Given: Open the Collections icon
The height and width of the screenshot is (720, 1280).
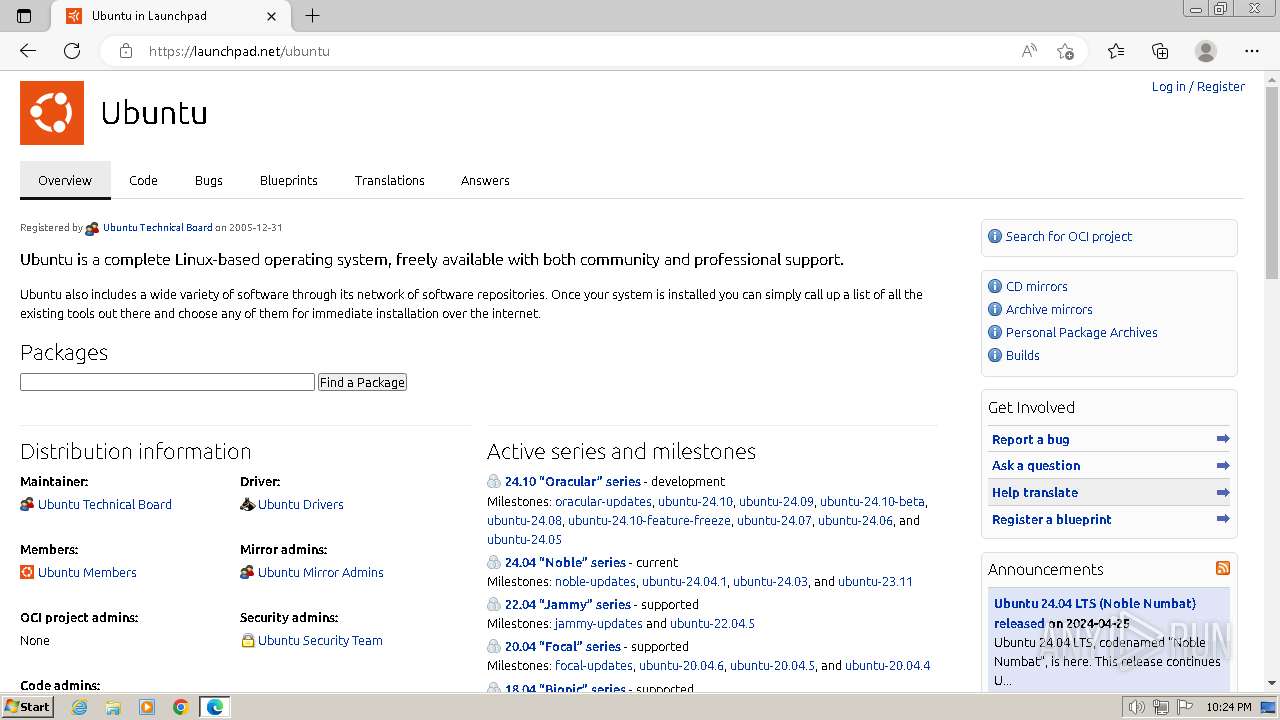Looking at the screenshot, I should [1160, 51].
